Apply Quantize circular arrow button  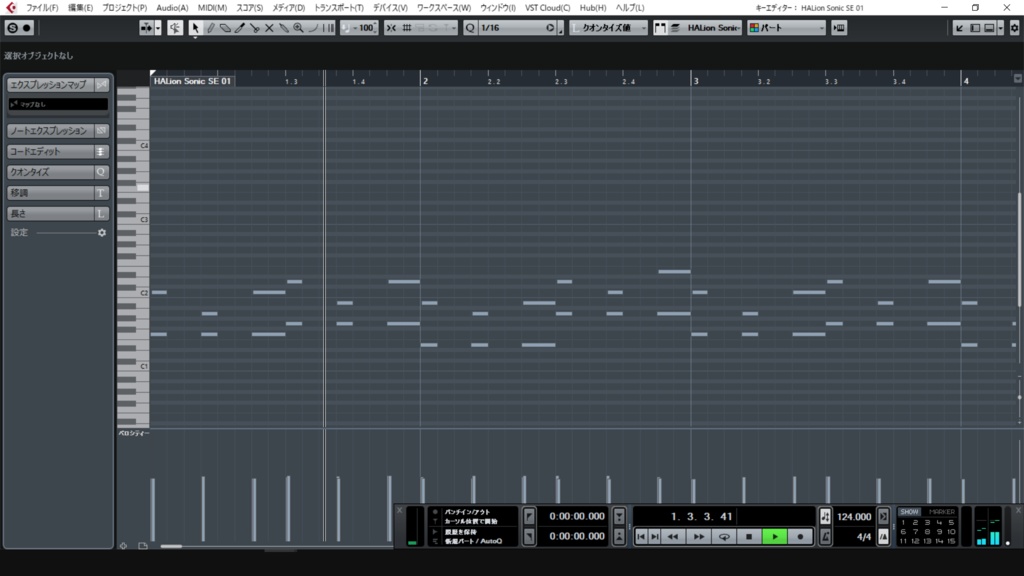click(550, 28)
